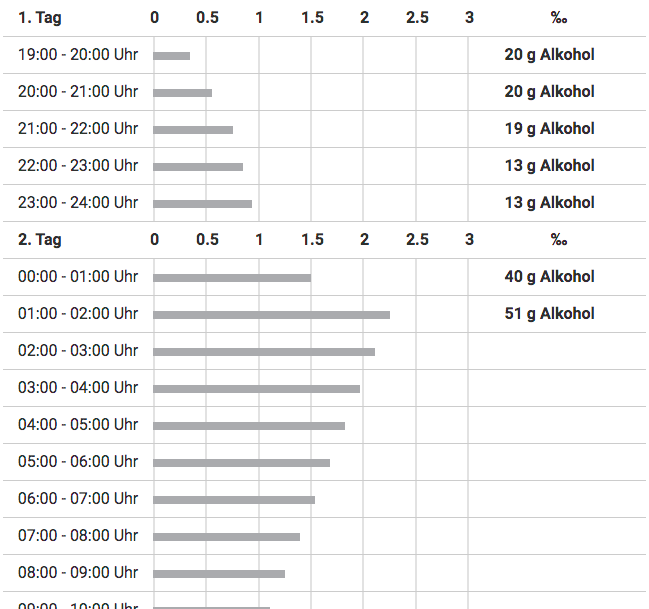
Task: Select the 08:00 - 09:00 Uhr time label
Action: [x=78, y=572]
